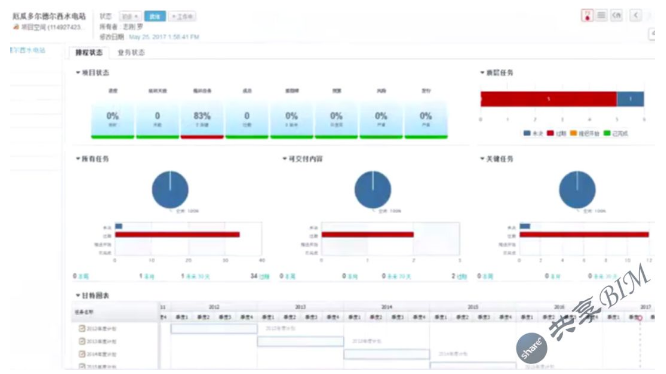Click the first 0% progress status tile
666x374 pixels.
113,120
